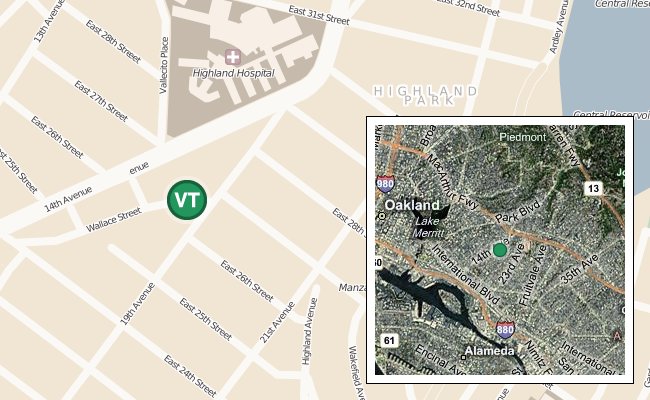Click the 21st Avenue street label

[x=277, y=322]
